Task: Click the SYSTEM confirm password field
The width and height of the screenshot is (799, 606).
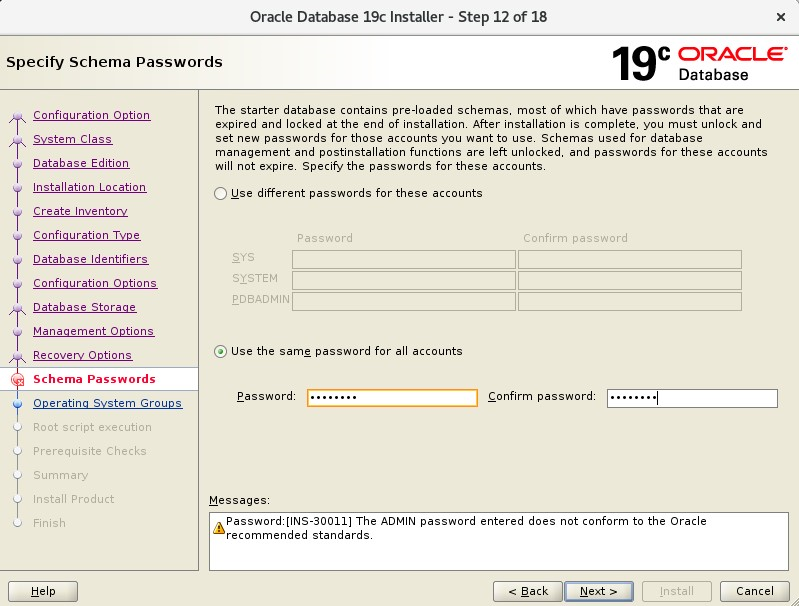Action: (630, 280)
